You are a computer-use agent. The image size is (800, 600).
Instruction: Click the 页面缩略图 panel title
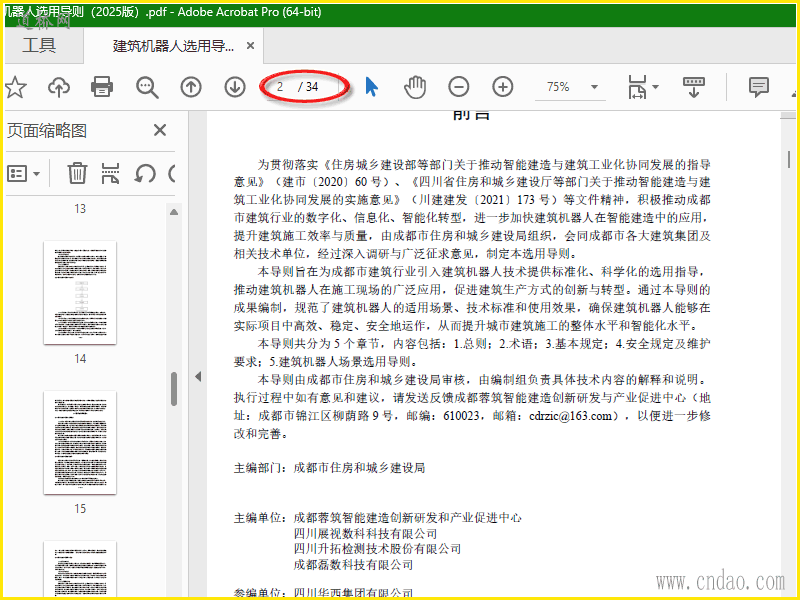coord(47,131)
